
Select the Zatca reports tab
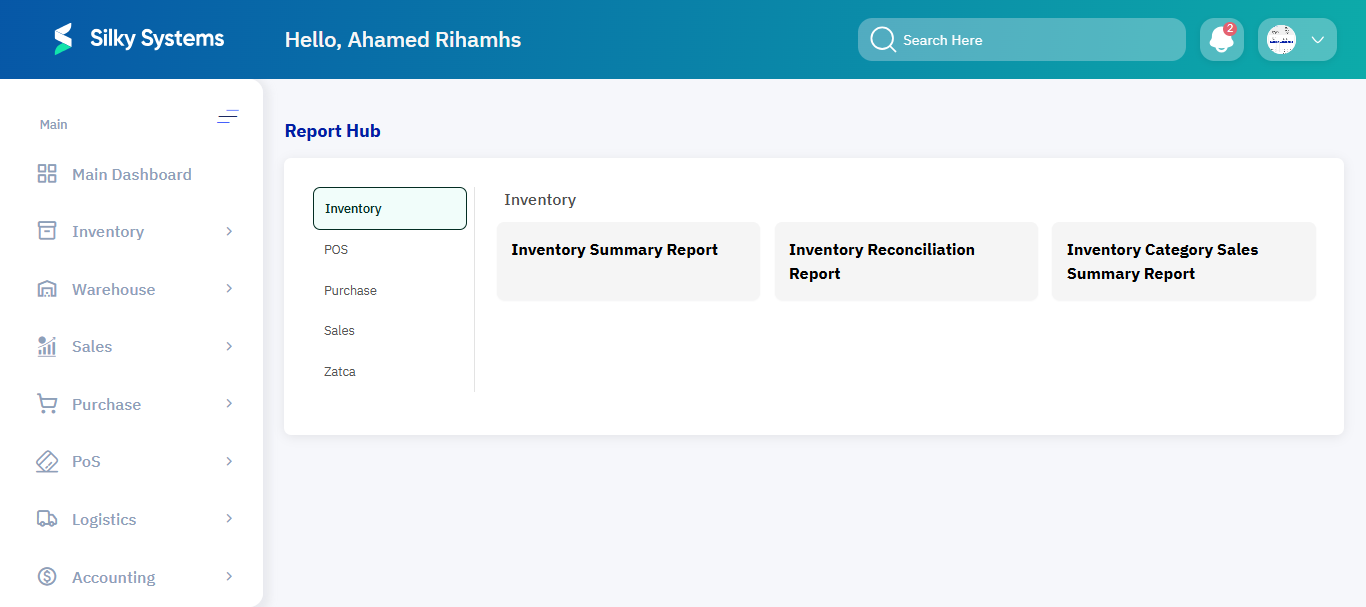click(339, 371)
